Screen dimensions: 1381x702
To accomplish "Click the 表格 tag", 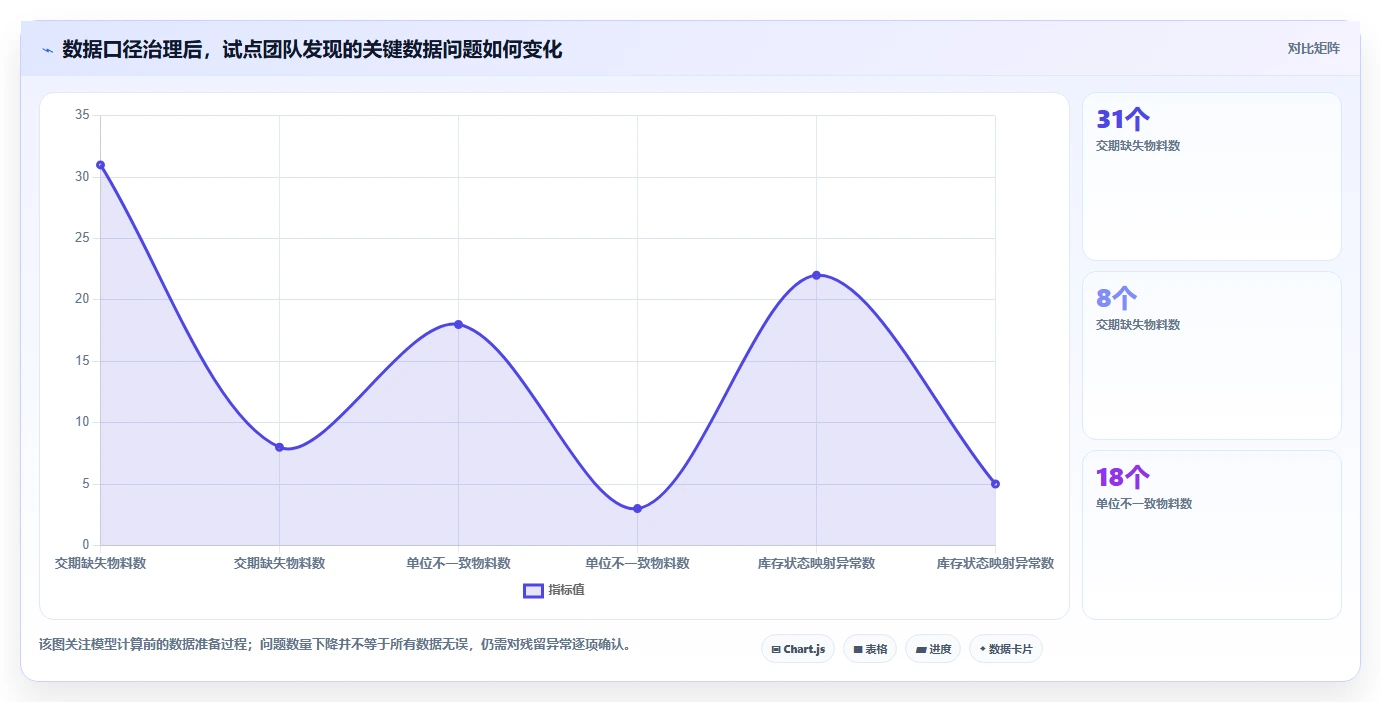I will (870, 649).
